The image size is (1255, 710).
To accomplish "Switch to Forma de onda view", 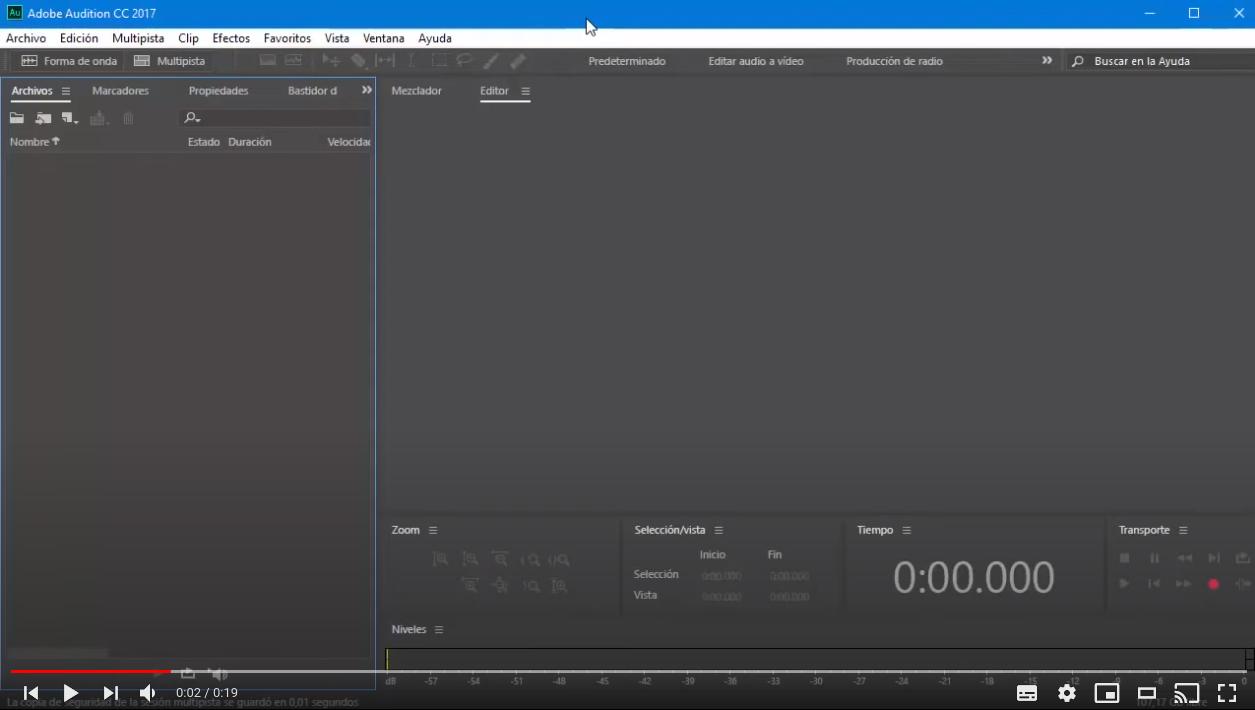I will (69, 61).
